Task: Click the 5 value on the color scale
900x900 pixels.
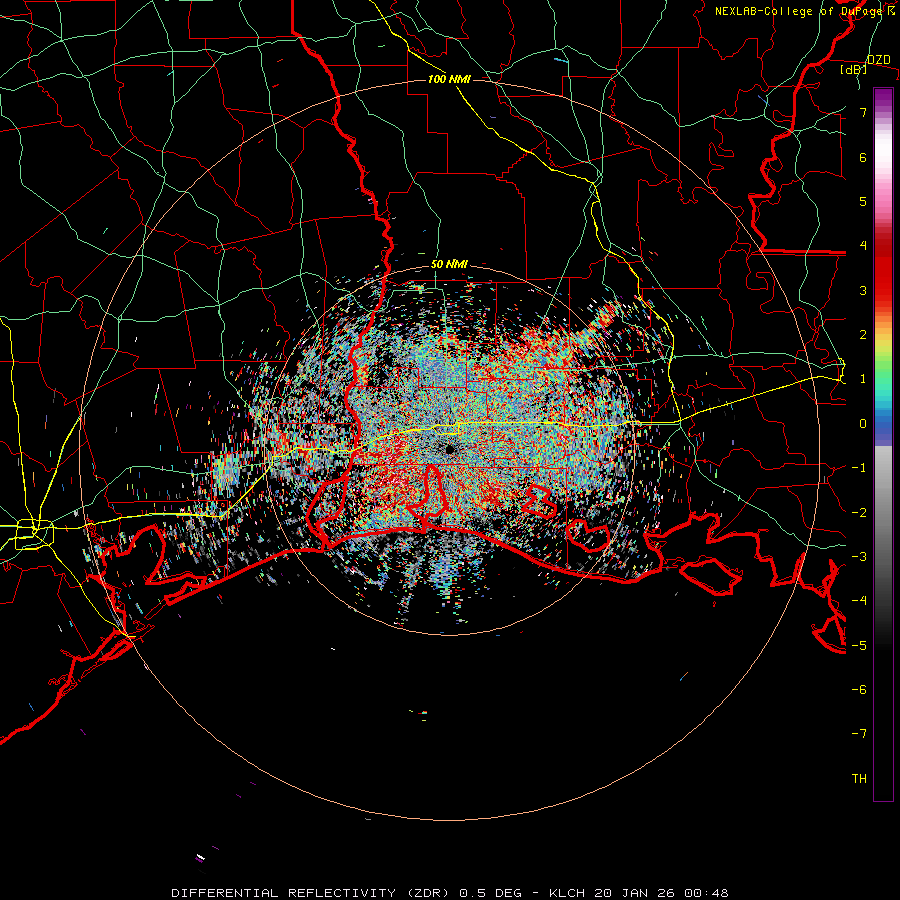Action: point(863,201)
